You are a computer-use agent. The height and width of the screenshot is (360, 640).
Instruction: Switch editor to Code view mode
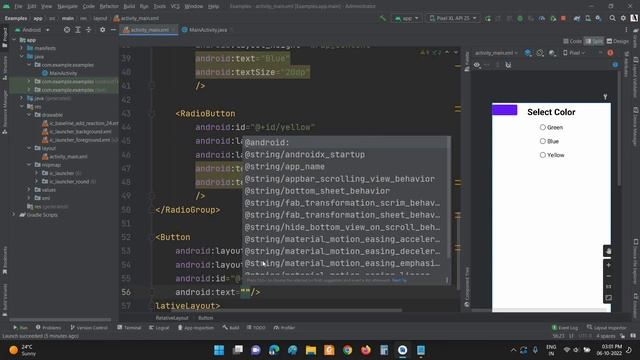click(x=572, y=41)
